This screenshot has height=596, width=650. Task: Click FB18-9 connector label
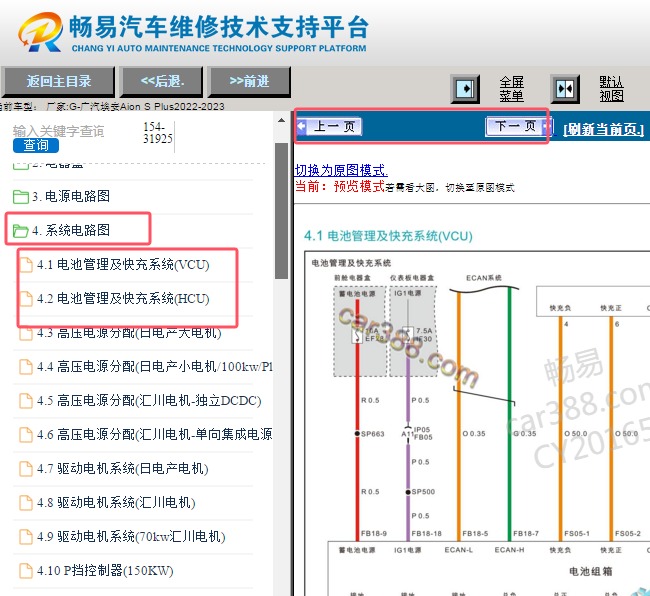pos(374,533)
